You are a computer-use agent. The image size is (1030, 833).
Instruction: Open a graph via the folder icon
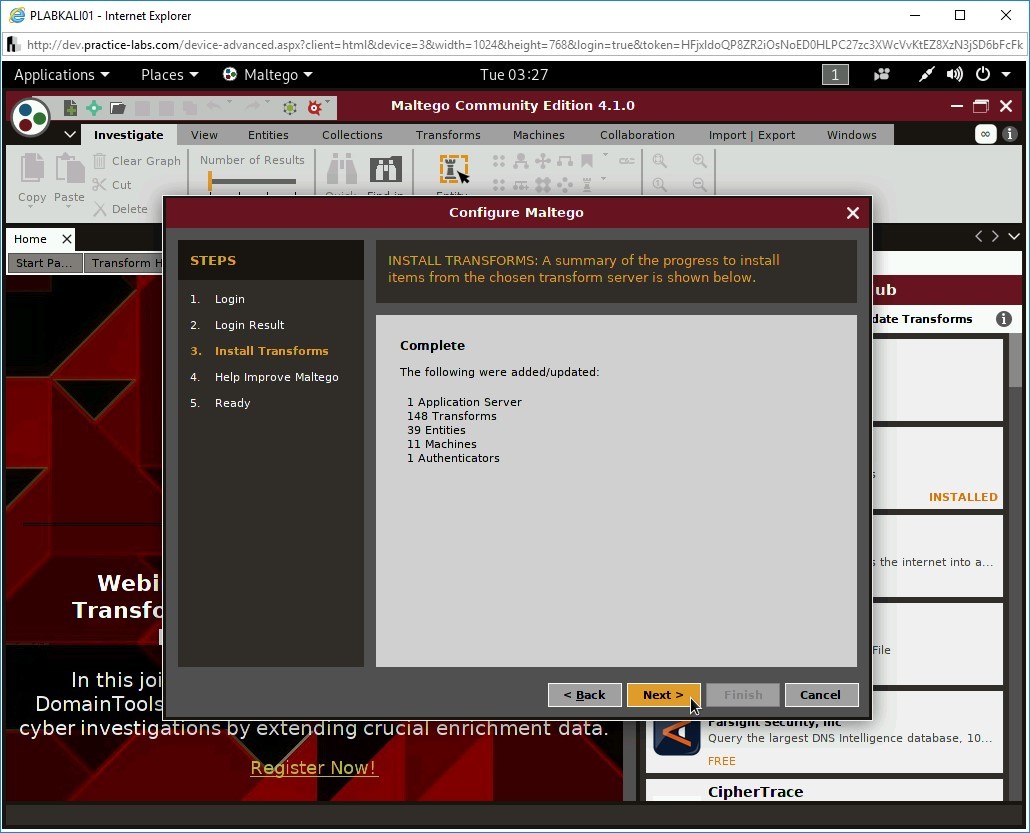117,107
